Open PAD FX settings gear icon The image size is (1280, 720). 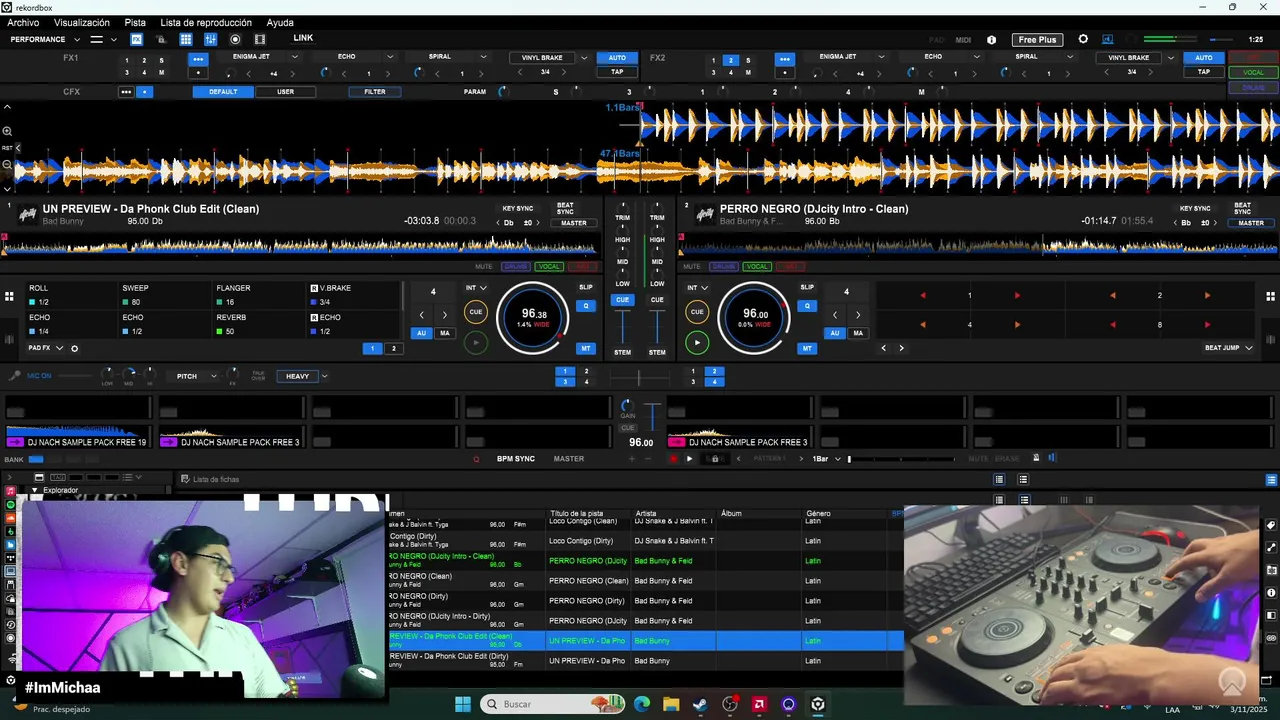click(x=74, y=349)
